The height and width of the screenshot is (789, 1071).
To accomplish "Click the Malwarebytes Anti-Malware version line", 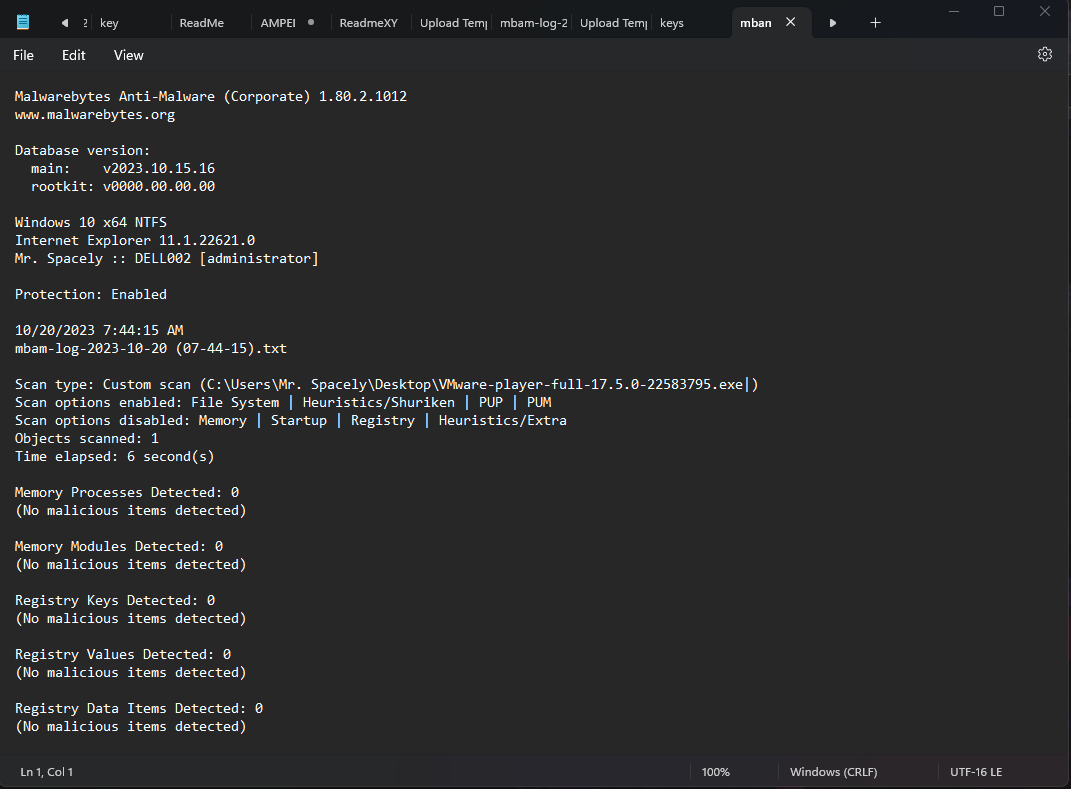I will pyautogui.click(x=210, y=96).
